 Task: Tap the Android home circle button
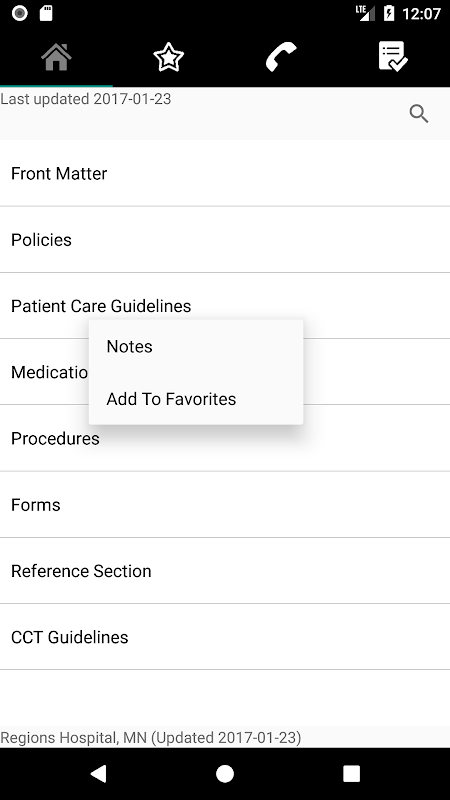[224, 773]
